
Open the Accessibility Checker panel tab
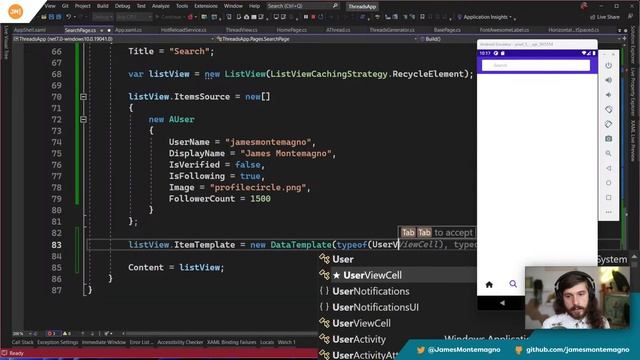click(x=180, y=342)
